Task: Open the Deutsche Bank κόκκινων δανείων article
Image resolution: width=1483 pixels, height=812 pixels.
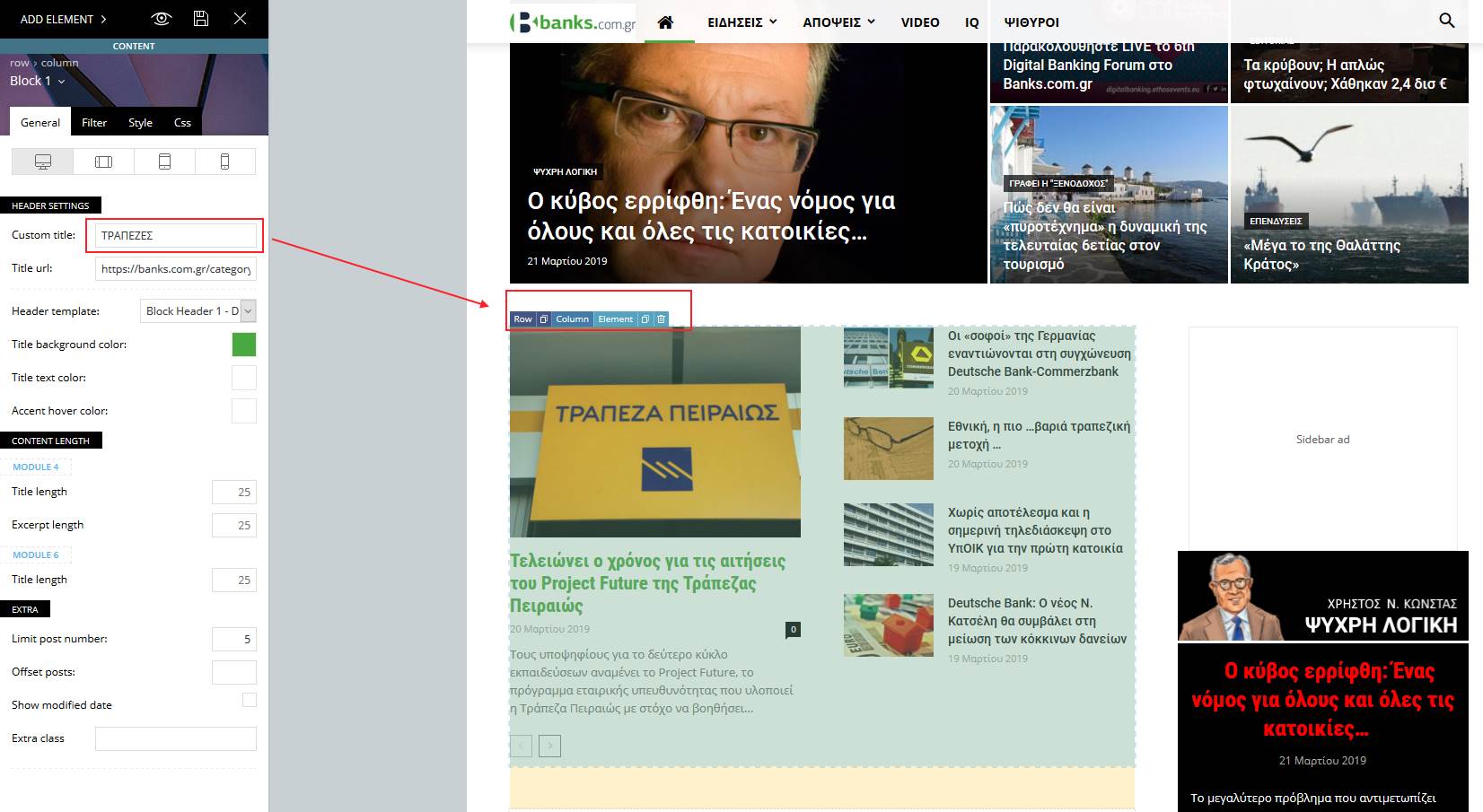Action: [1037, 621]
